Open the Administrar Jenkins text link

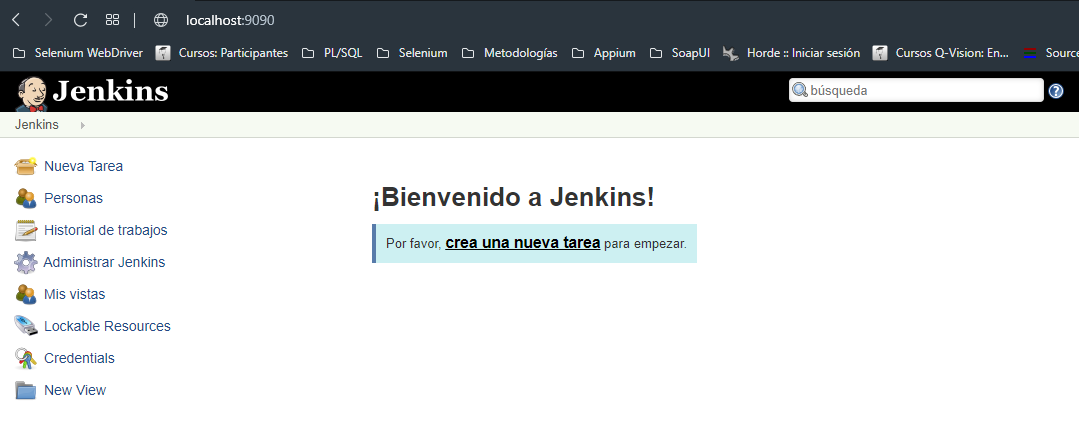pyautogui.click(x=104, y=262)
